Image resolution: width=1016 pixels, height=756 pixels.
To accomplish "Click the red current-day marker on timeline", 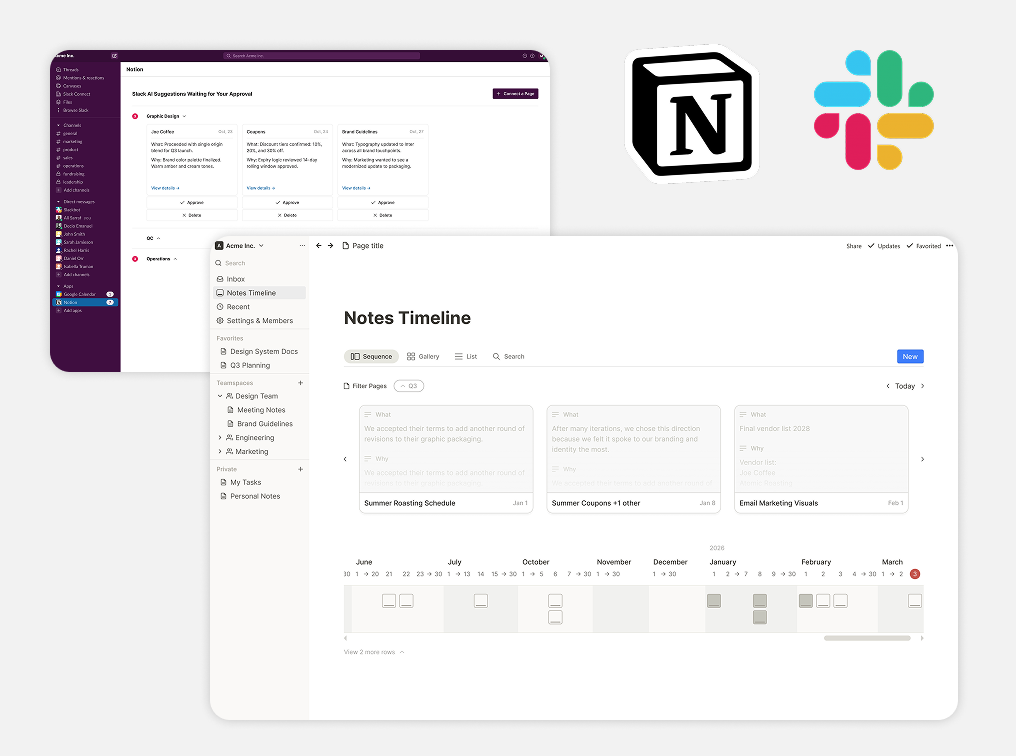I will click(915, 574).
